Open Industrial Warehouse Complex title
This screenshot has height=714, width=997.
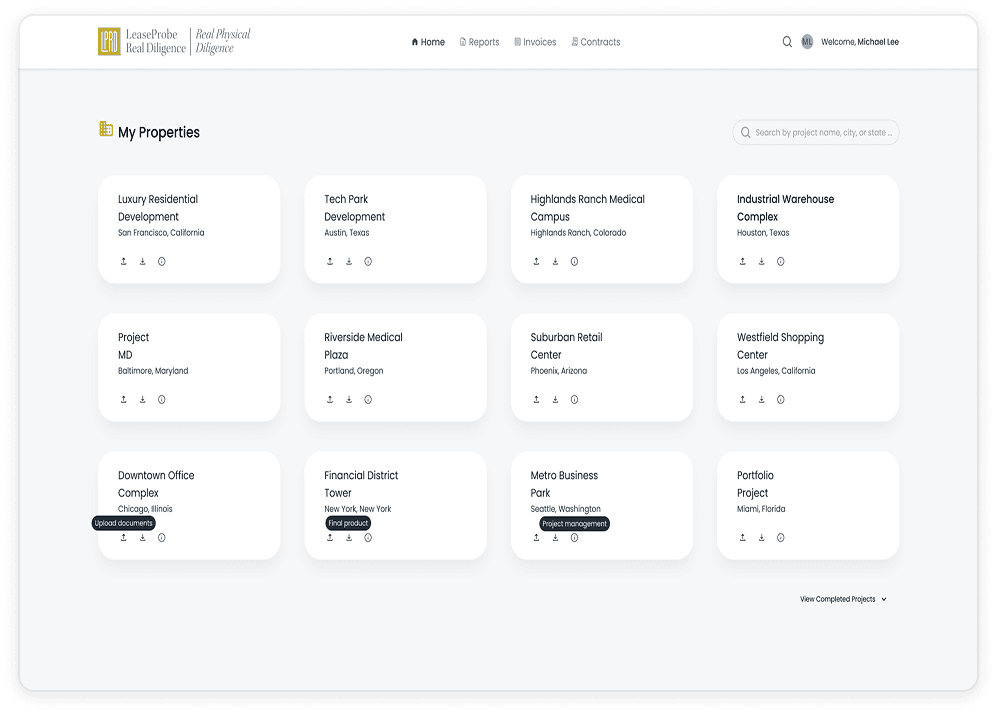pyautogui.click(x=785, y=208)
